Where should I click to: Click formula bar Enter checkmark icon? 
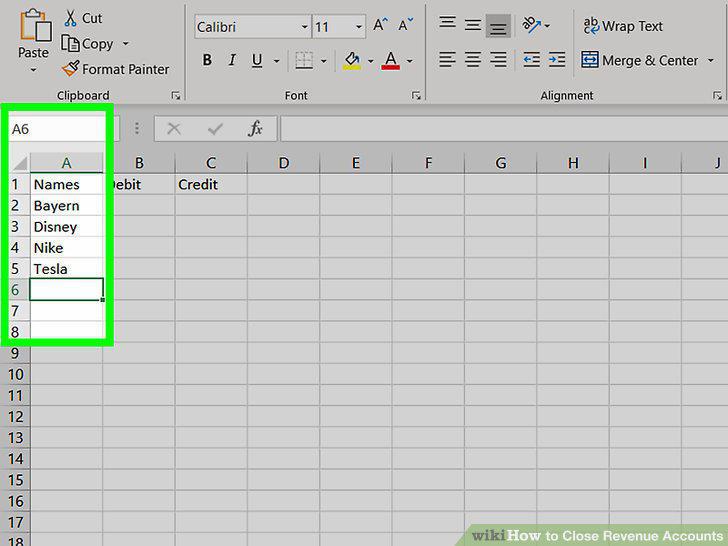215,129
